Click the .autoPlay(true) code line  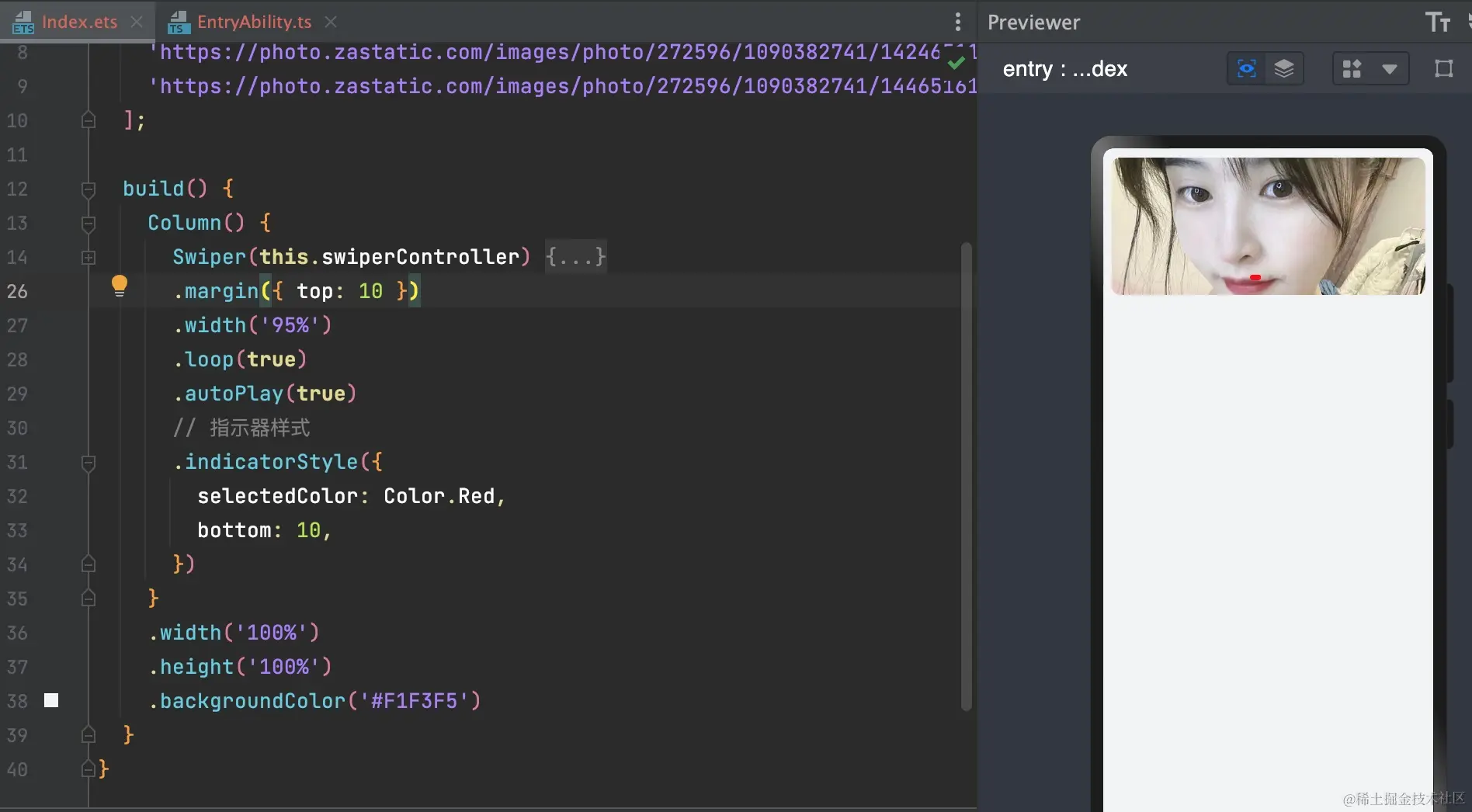coord(266,394)
